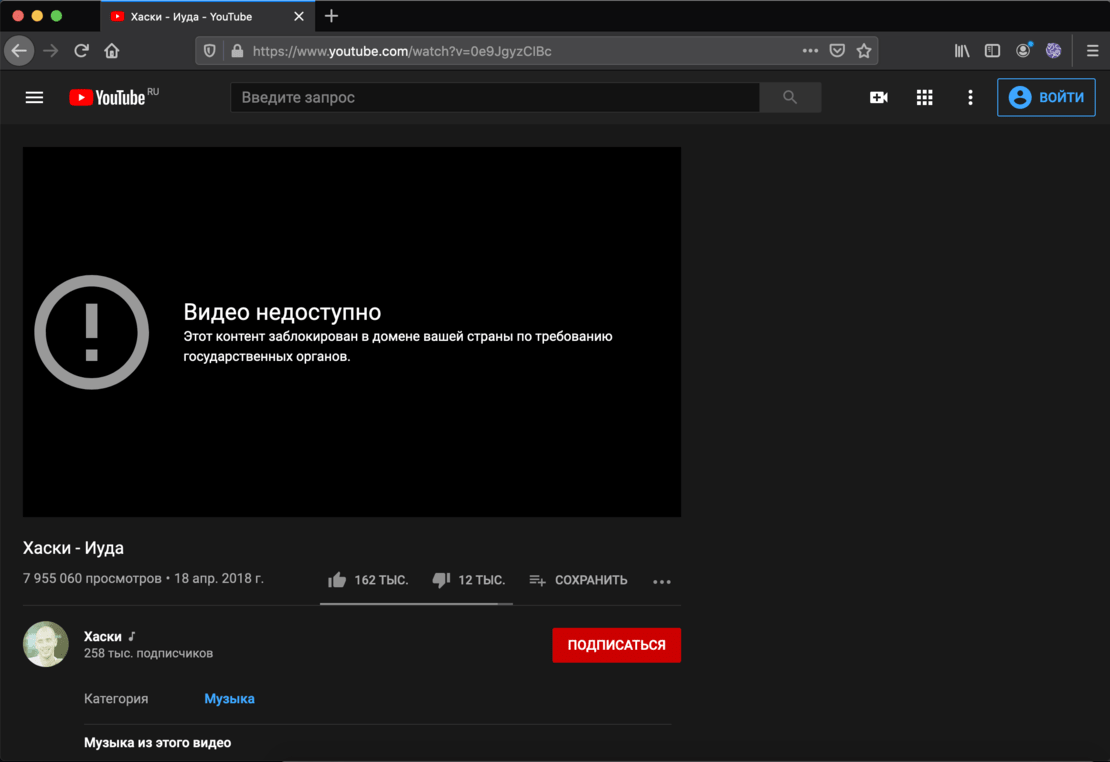Open the Музыка category link

point(229,699)
